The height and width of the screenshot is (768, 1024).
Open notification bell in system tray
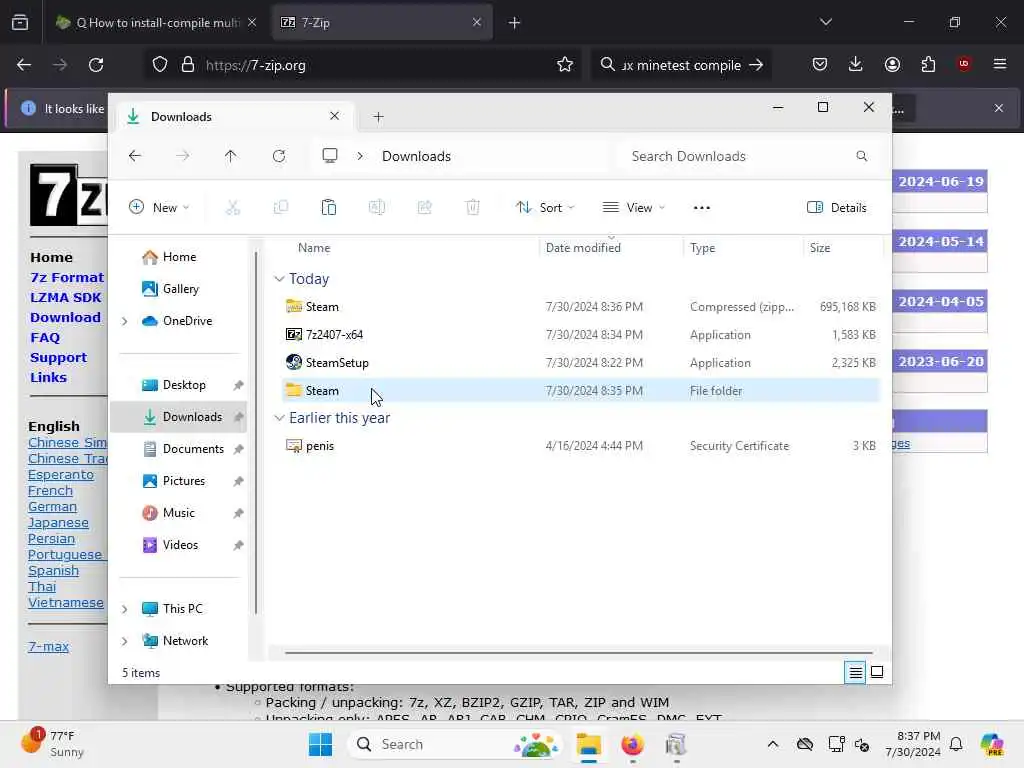(x=956, y=744)
